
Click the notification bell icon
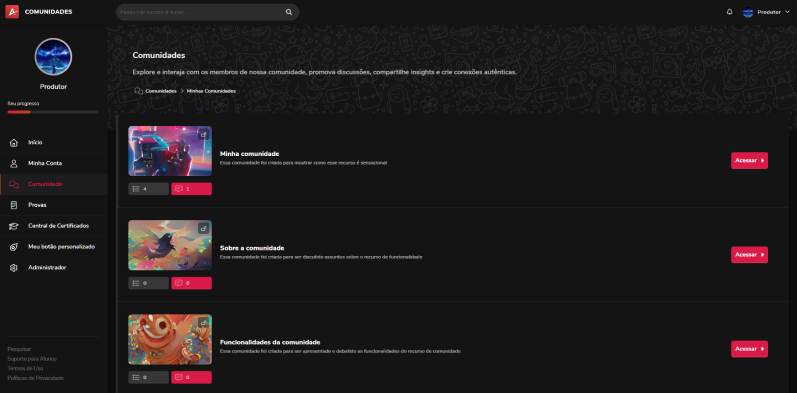click(729, 12)
